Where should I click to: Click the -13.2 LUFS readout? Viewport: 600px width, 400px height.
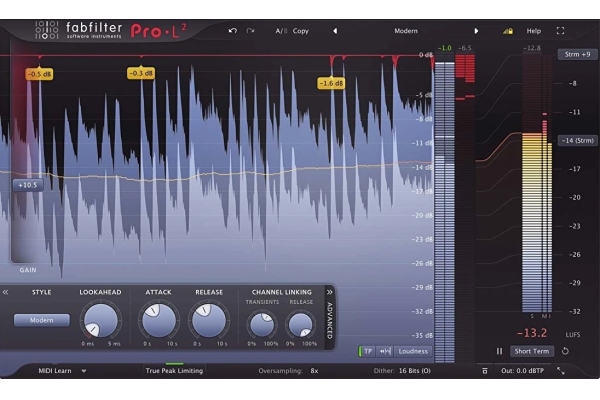pos(532,333)
